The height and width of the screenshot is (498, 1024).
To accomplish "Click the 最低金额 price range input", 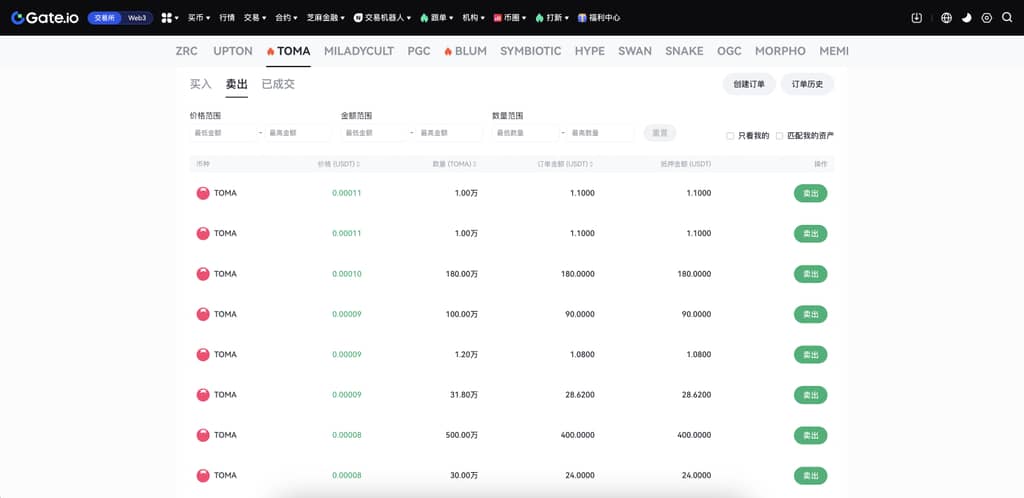I will click(x=223, y=133).
